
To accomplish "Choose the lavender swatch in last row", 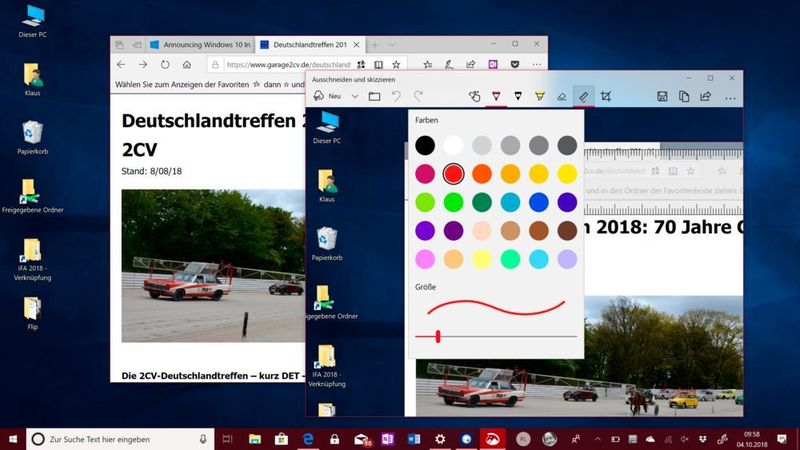I will (x=567, y=259).
